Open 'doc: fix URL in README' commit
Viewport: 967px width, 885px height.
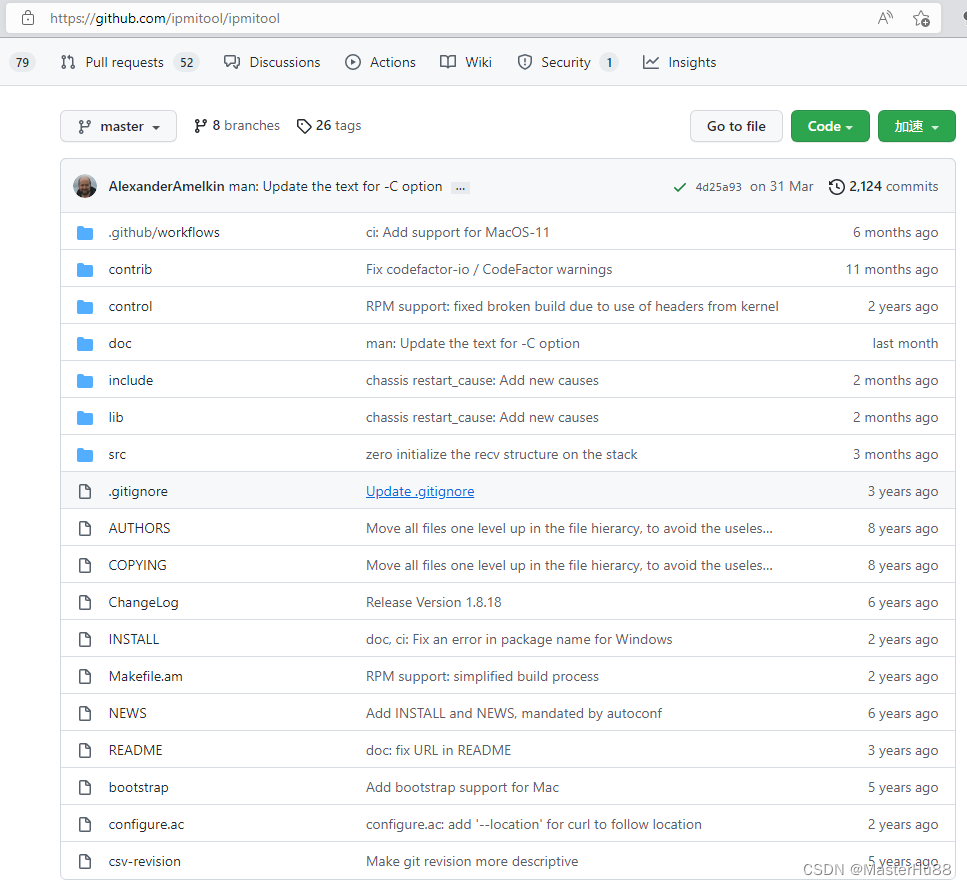(438, 751)
